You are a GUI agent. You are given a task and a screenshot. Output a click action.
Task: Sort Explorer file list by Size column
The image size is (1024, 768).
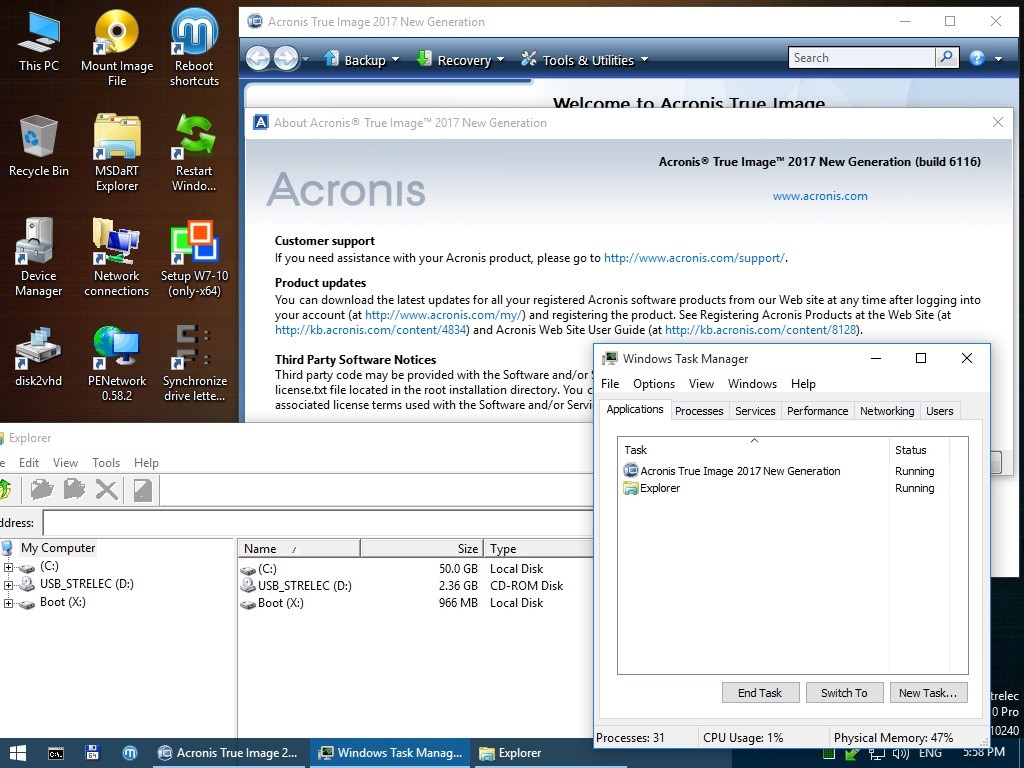click(x=422, y=549)
